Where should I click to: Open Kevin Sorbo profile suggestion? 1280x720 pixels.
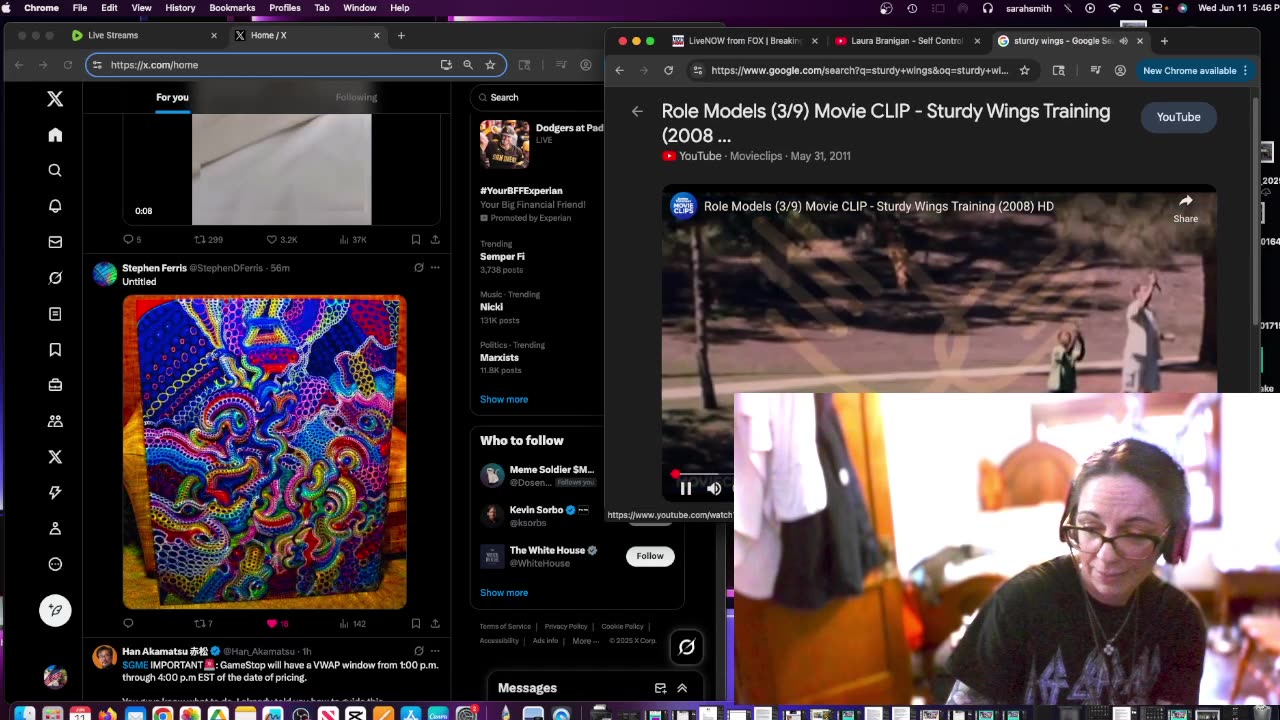click(536, 510)
